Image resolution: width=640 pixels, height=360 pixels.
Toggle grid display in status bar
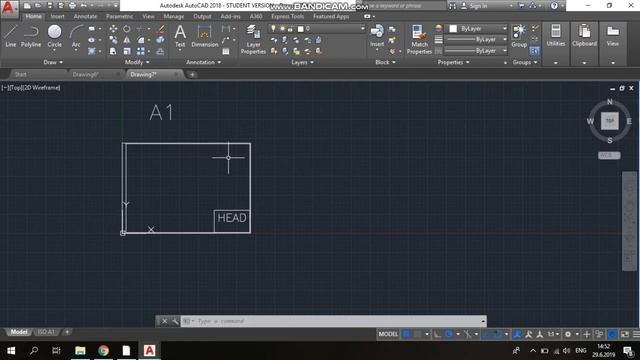[x=407, y=334]
